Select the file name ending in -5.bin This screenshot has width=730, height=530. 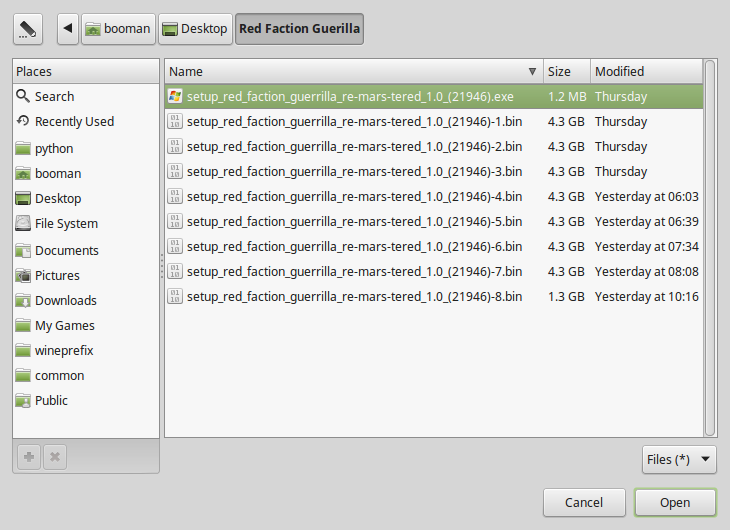[x=354, y=222]
